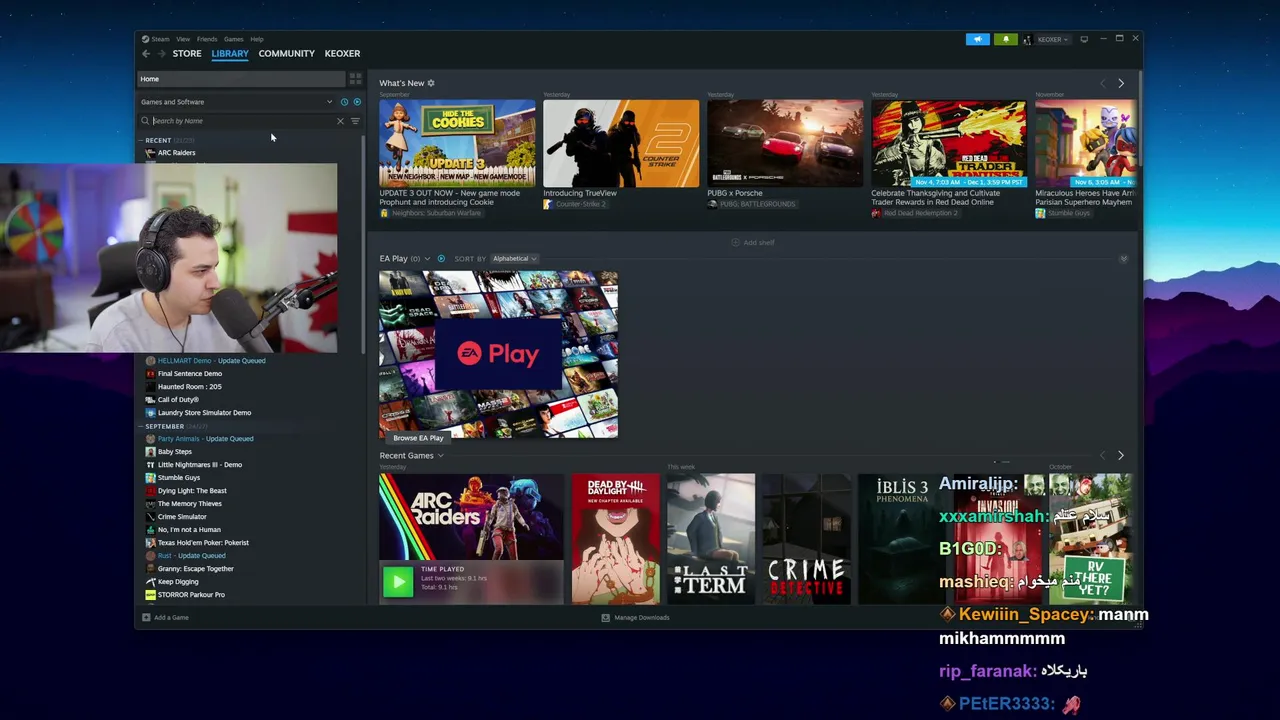Select HELLMART Demo in the game list
This screenshot has height=720, width=1280.
pyautogui.click(x=205, y=361)
